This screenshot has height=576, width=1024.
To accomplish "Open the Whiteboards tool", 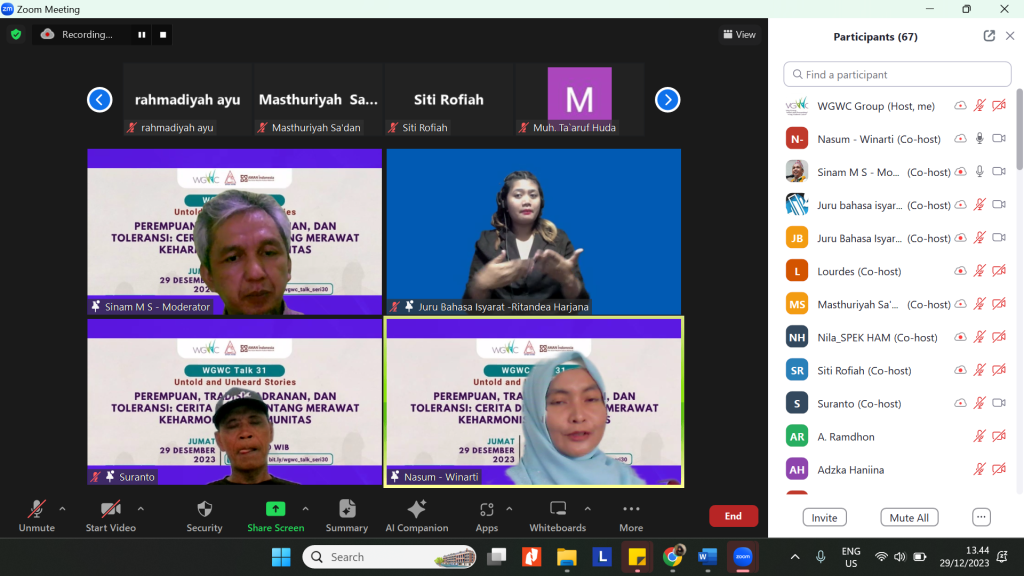I will tap(558, 516).
